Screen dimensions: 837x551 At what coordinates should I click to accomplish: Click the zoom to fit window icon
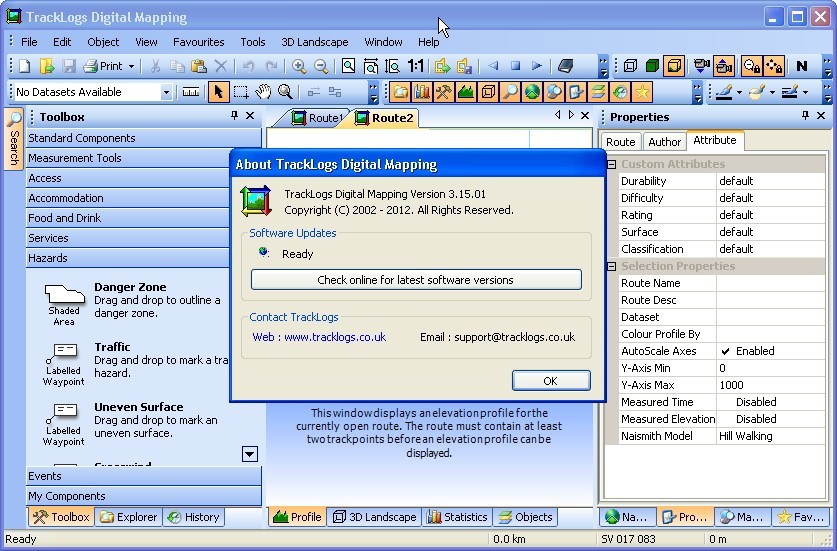pos(348,66)
